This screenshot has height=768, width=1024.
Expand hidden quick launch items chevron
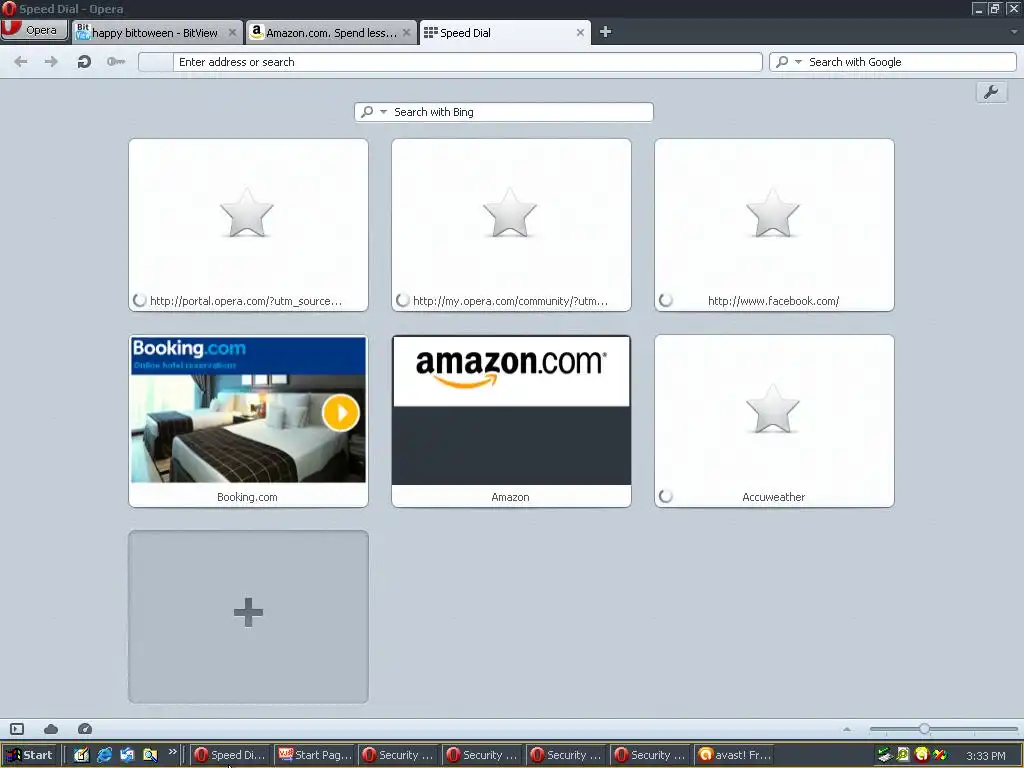click(172, 752)
